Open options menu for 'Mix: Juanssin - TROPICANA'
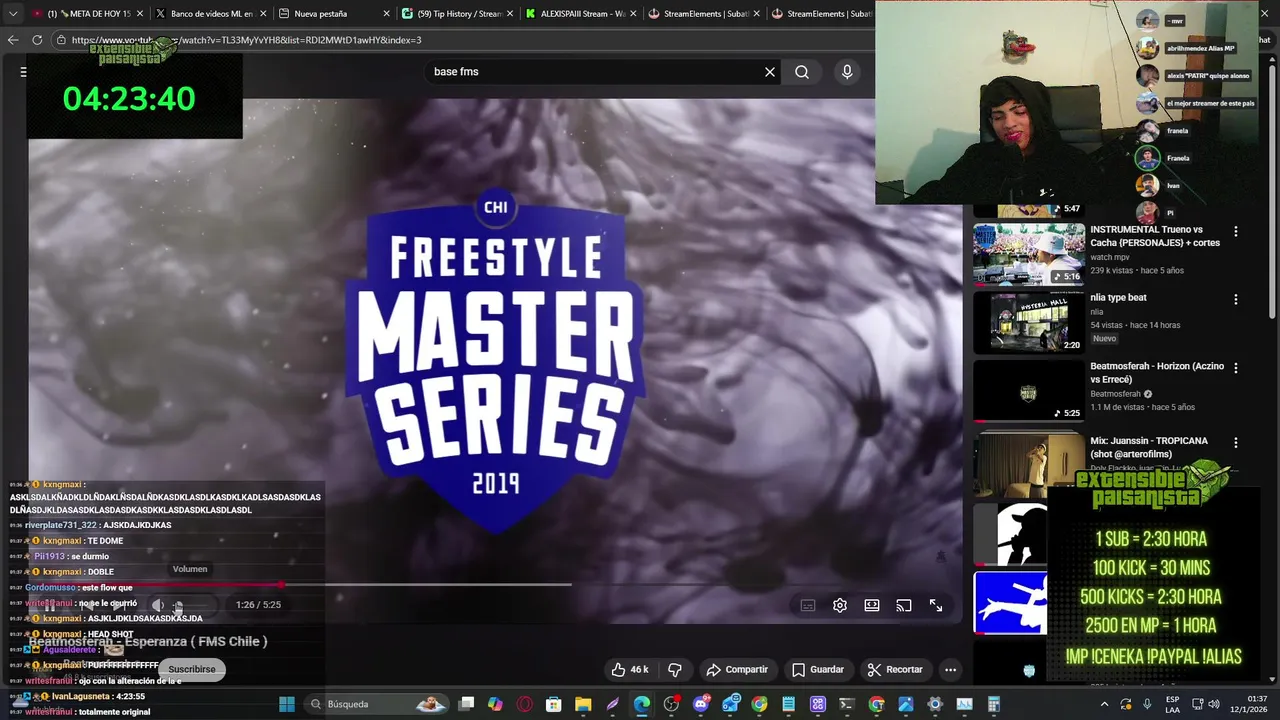This screenshot has height=720, width=1280. 1236,442
